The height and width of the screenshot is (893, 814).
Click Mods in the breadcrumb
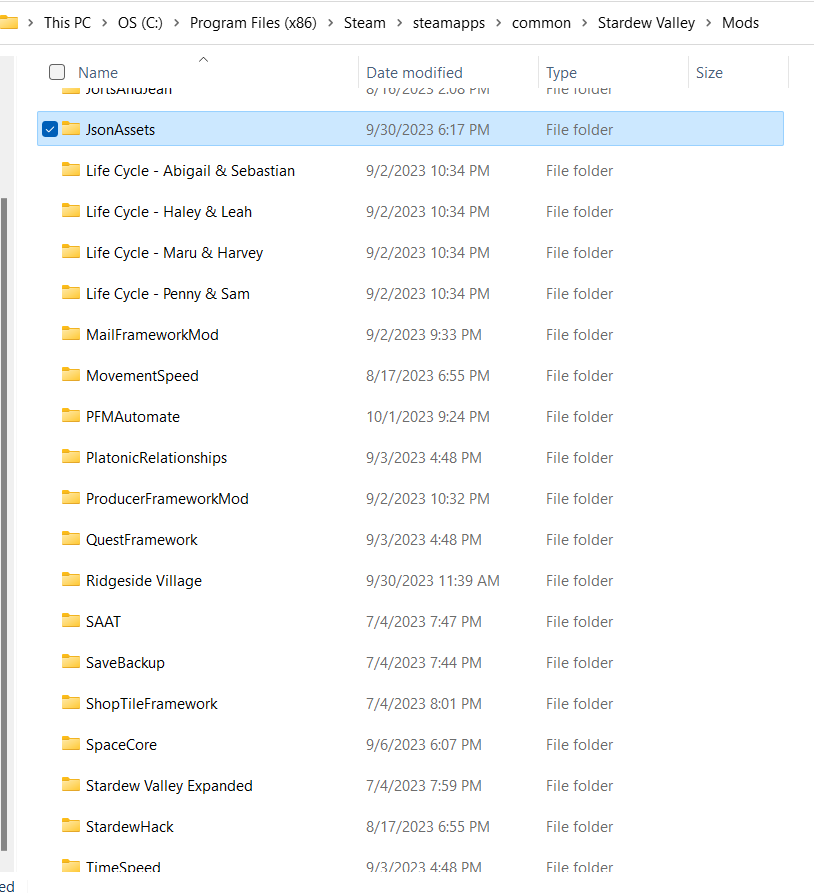(740, 23)
